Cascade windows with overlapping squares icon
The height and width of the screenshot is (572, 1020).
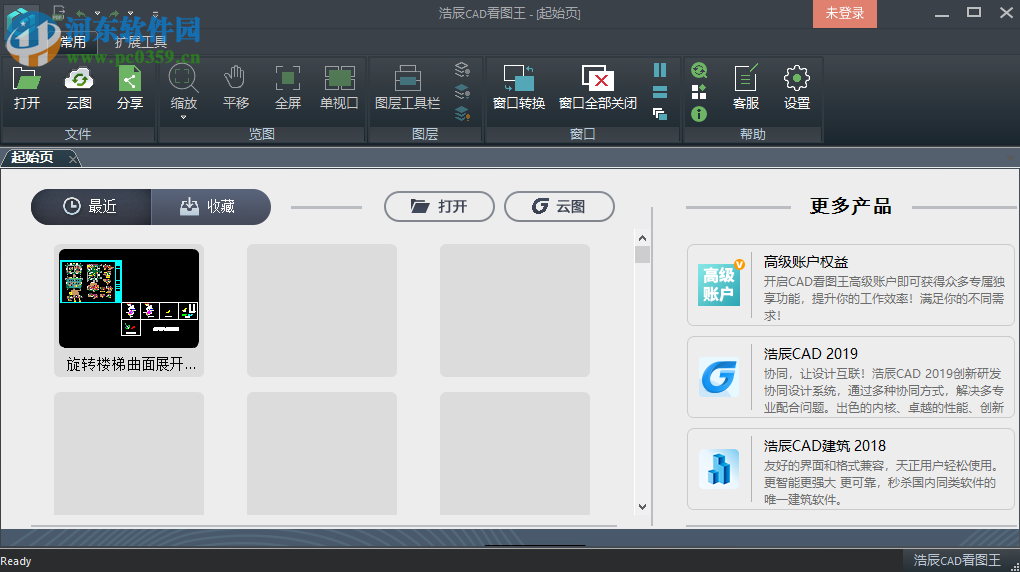point(660,114)
